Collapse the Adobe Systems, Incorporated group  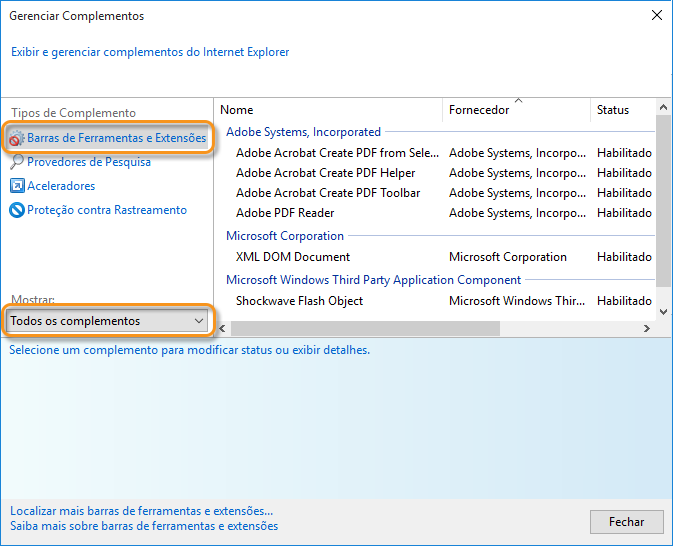pyautogui.click(x=303, y=132)
